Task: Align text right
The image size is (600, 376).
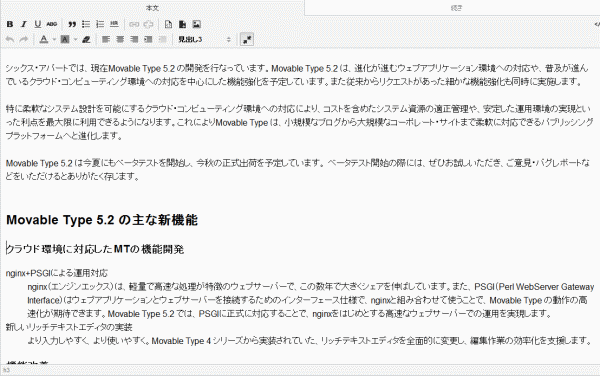Action: click(134, 39)
